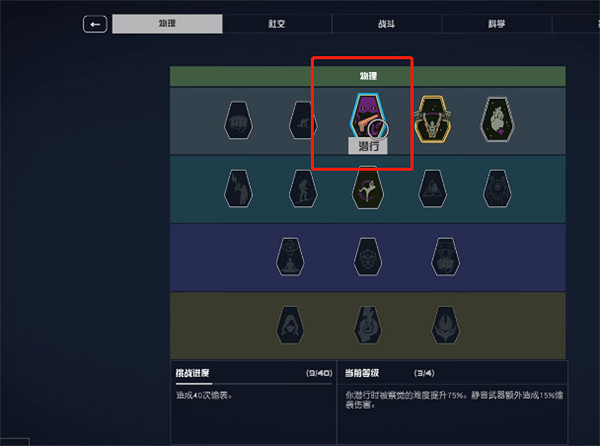Switch to the 社交 skills tab

(x=277, y=24)
